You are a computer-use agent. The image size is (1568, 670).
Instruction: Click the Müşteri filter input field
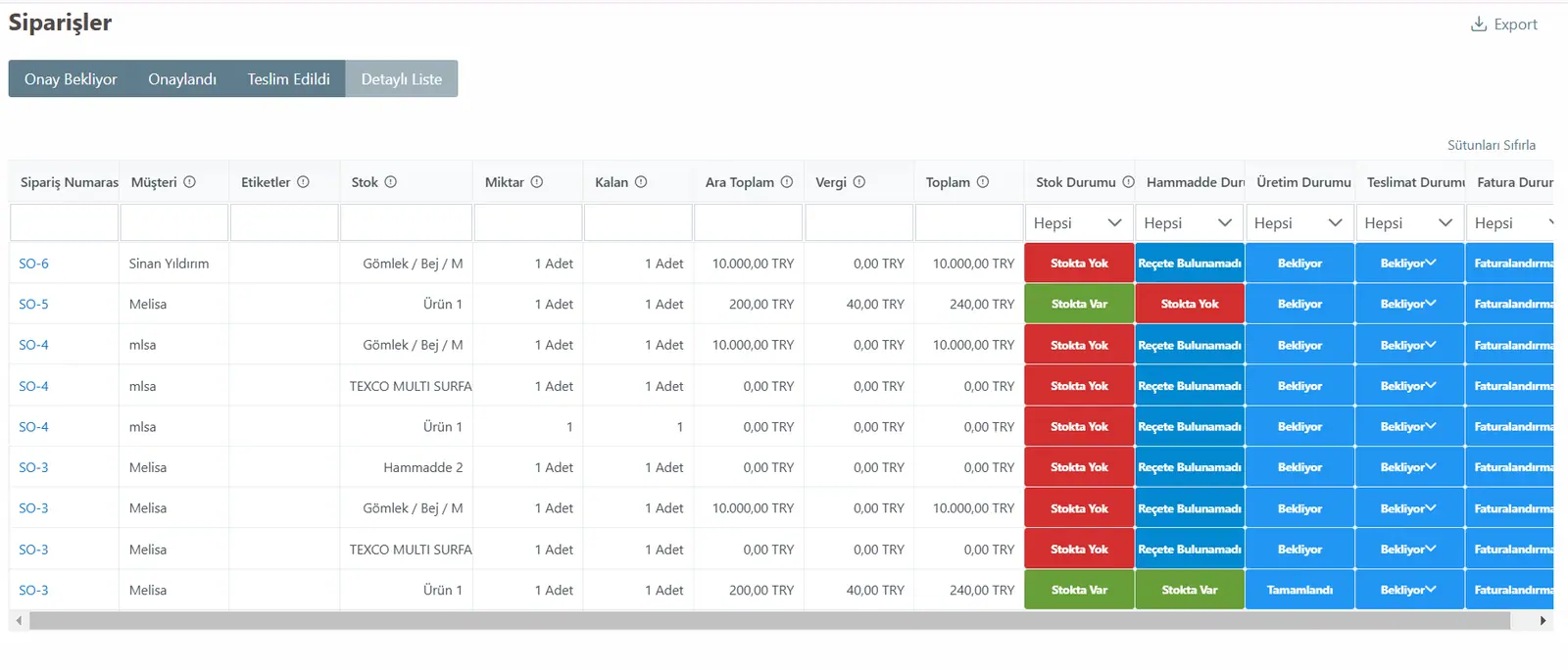[x=174, y=223]
